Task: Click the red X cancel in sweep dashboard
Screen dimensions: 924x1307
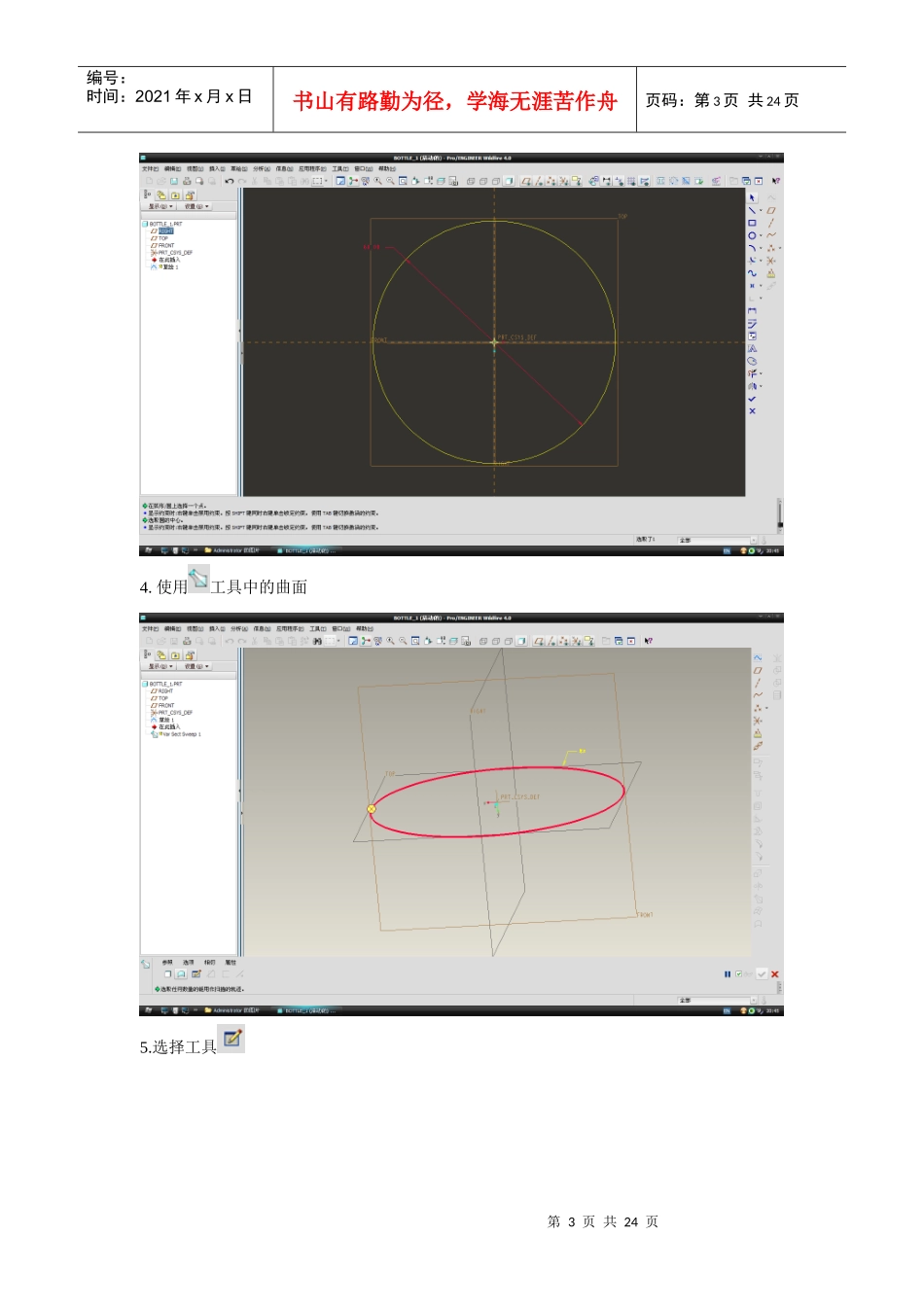Action: [775, 974]
